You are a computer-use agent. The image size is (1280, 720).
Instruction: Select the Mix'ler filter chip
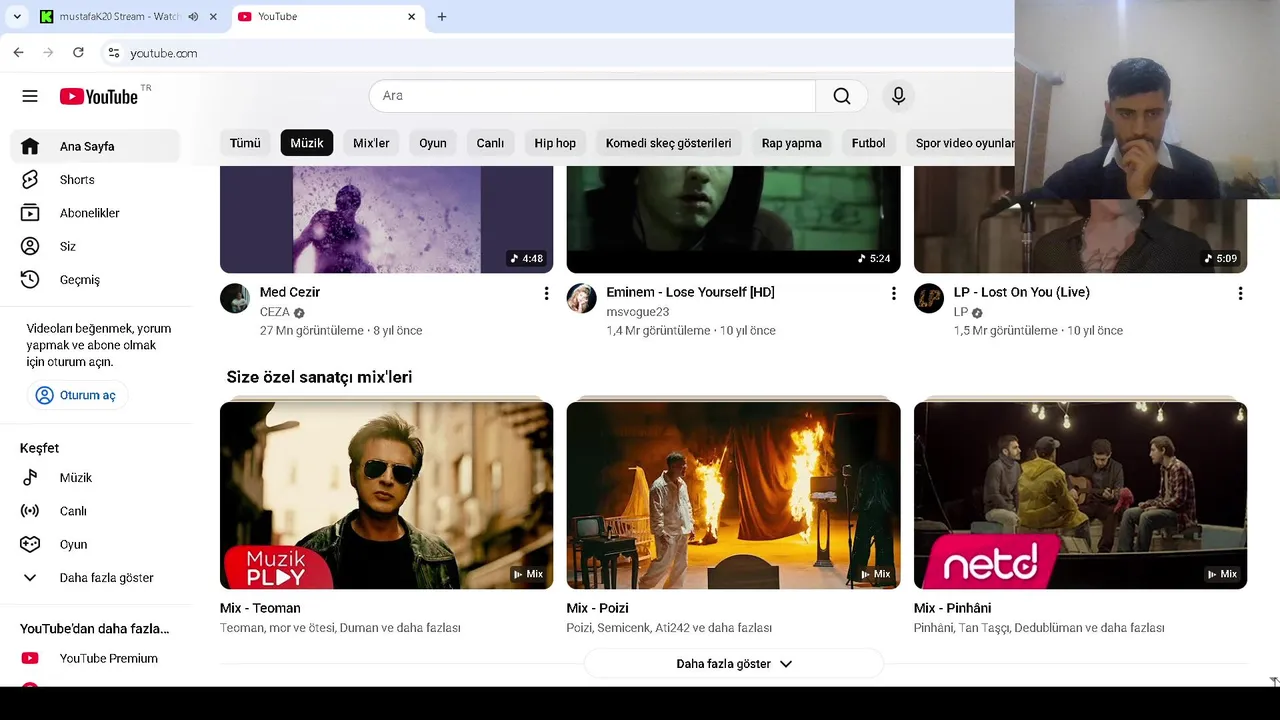[371, 143]
